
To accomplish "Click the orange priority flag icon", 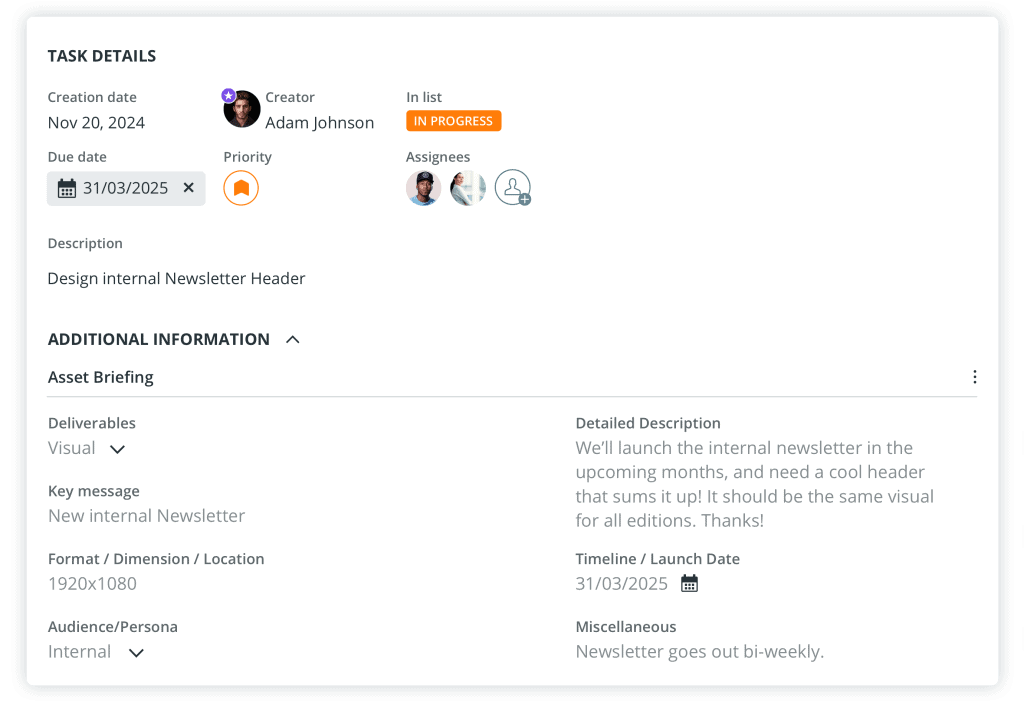I will click(x=240, y=188).
